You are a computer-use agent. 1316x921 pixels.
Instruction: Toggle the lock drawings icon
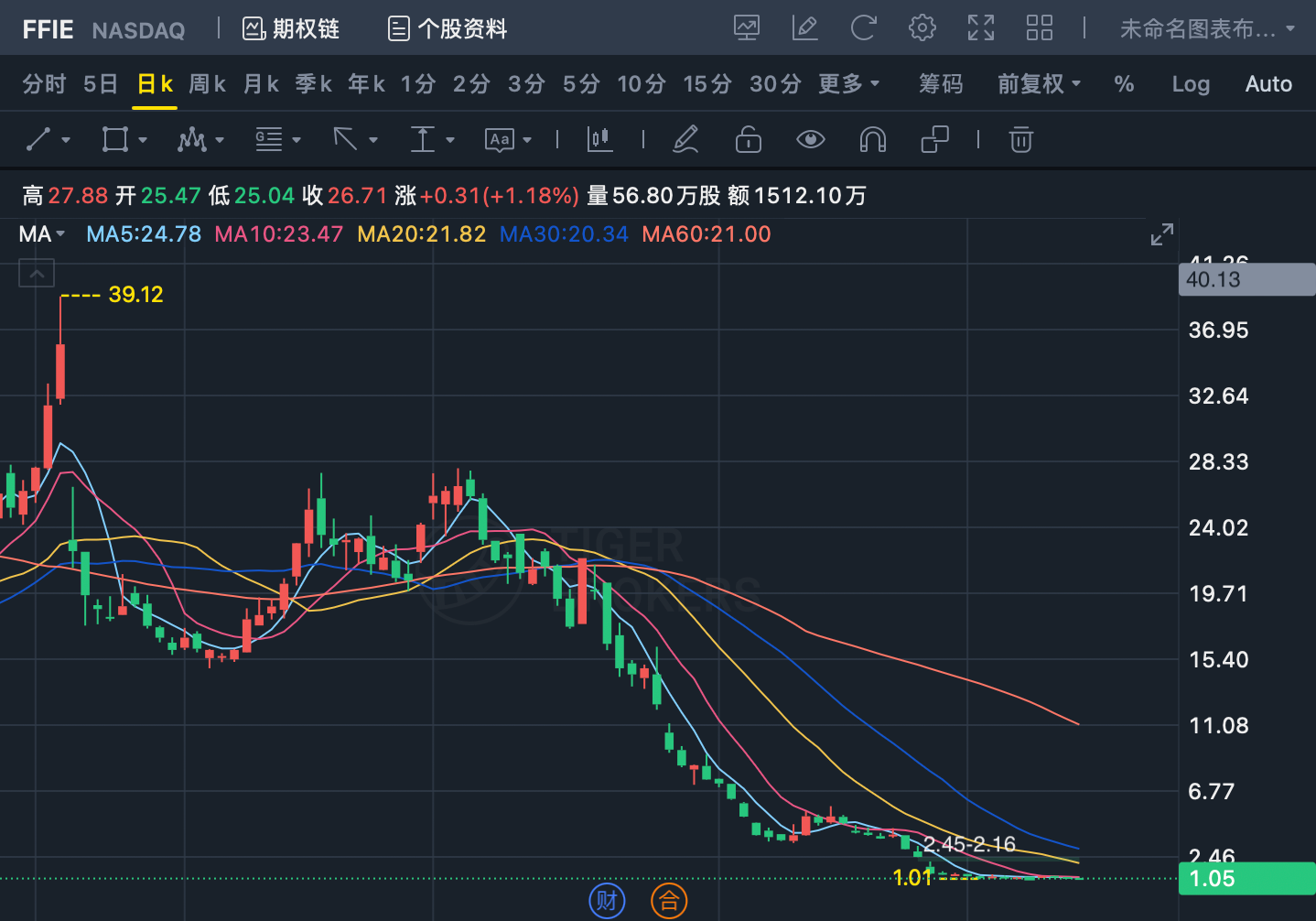pos(749,139)
